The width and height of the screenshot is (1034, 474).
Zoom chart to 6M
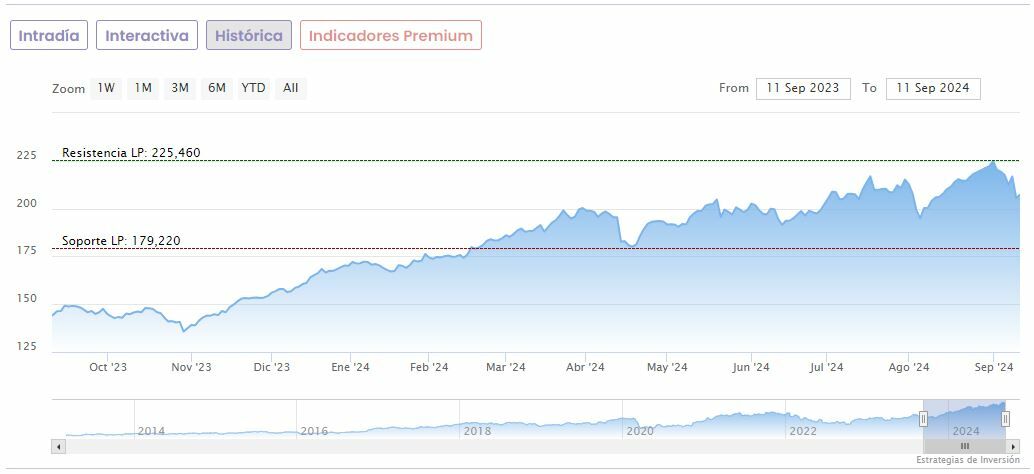[217, 88]
